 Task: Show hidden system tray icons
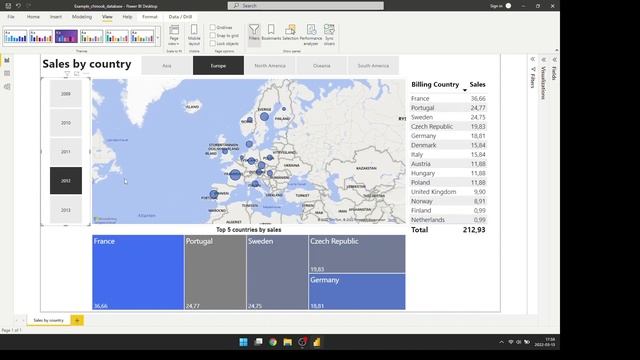(501, 342)
